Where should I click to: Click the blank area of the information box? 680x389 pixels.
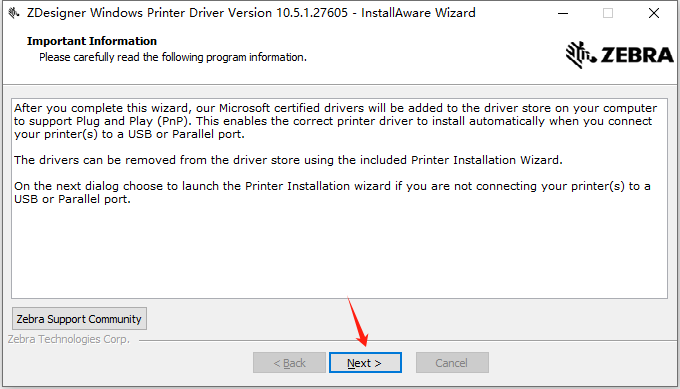point(339,254)
